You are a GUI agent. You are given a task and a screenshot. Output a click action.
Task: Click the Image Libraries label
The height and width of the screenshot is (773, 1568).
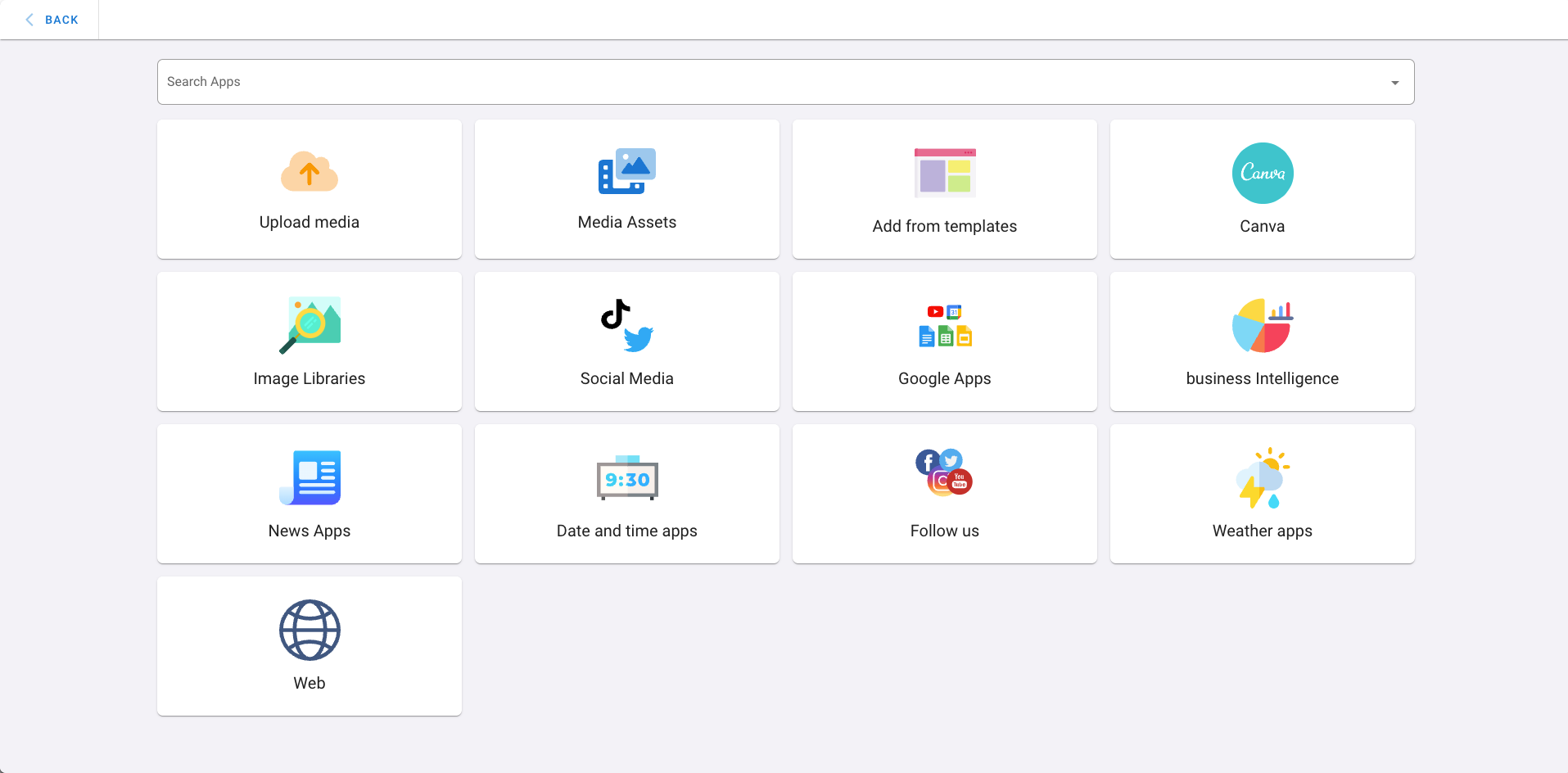[x=310, y=378]
